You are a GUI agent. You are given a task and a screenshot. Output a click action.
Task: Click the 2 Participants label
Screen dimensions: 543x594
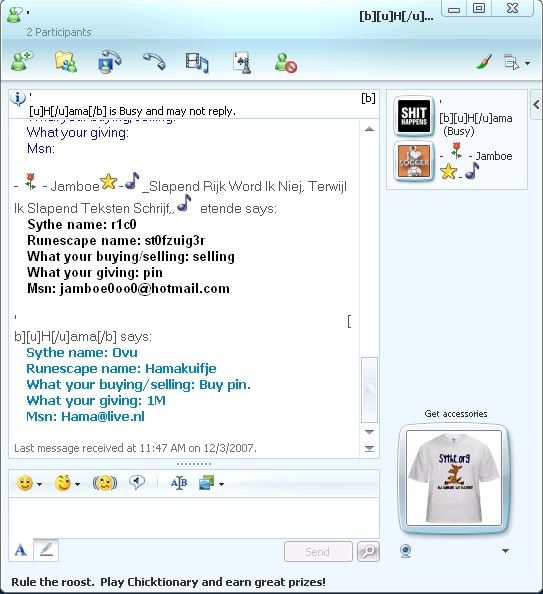click(59, 32)
